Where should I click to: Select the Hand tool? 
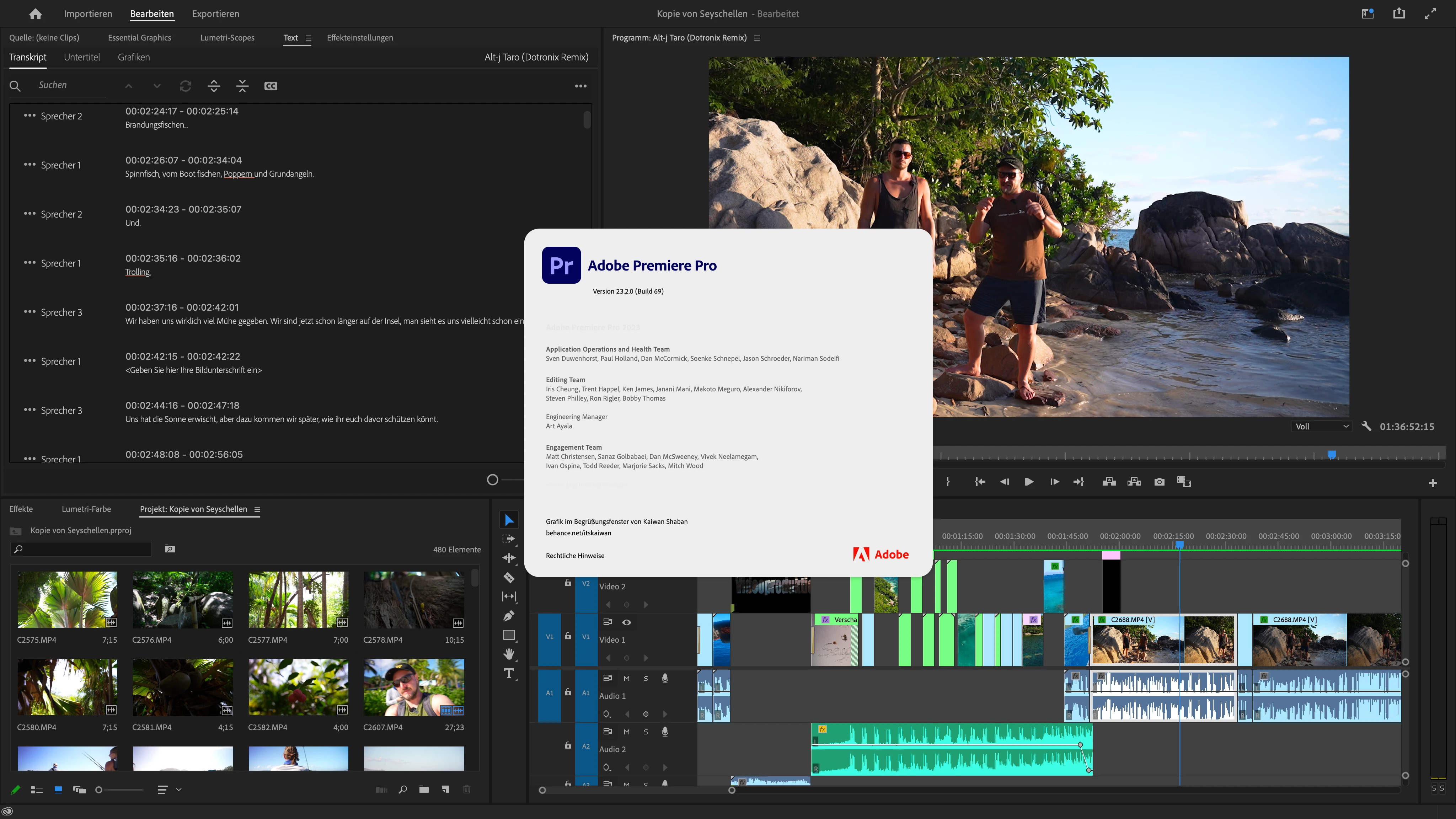(509, 654)
